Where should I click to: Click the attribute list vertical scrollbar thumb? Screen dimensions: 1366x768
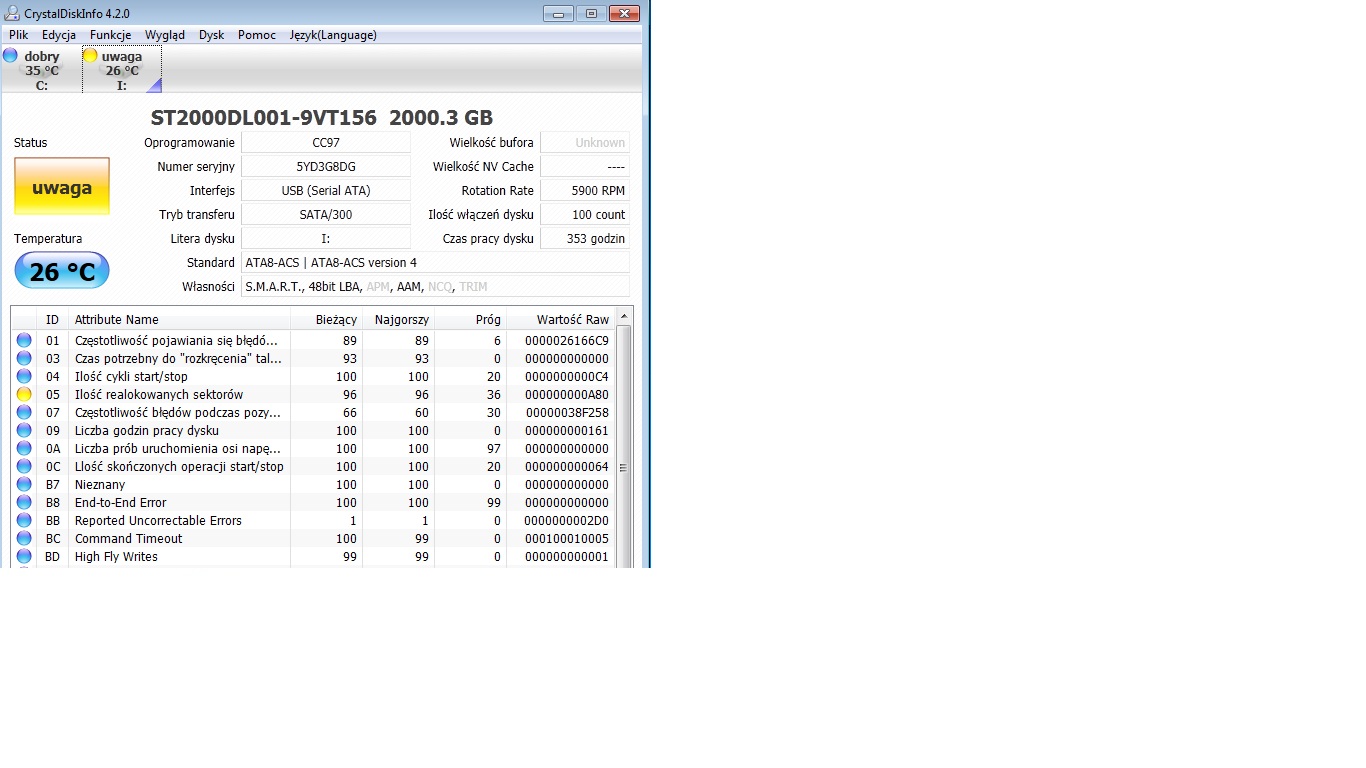[624, 468]
